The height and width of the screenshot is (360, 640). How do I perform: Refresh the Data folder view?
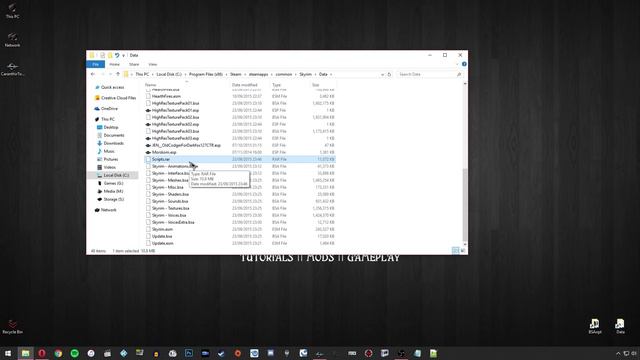[389, 74]
